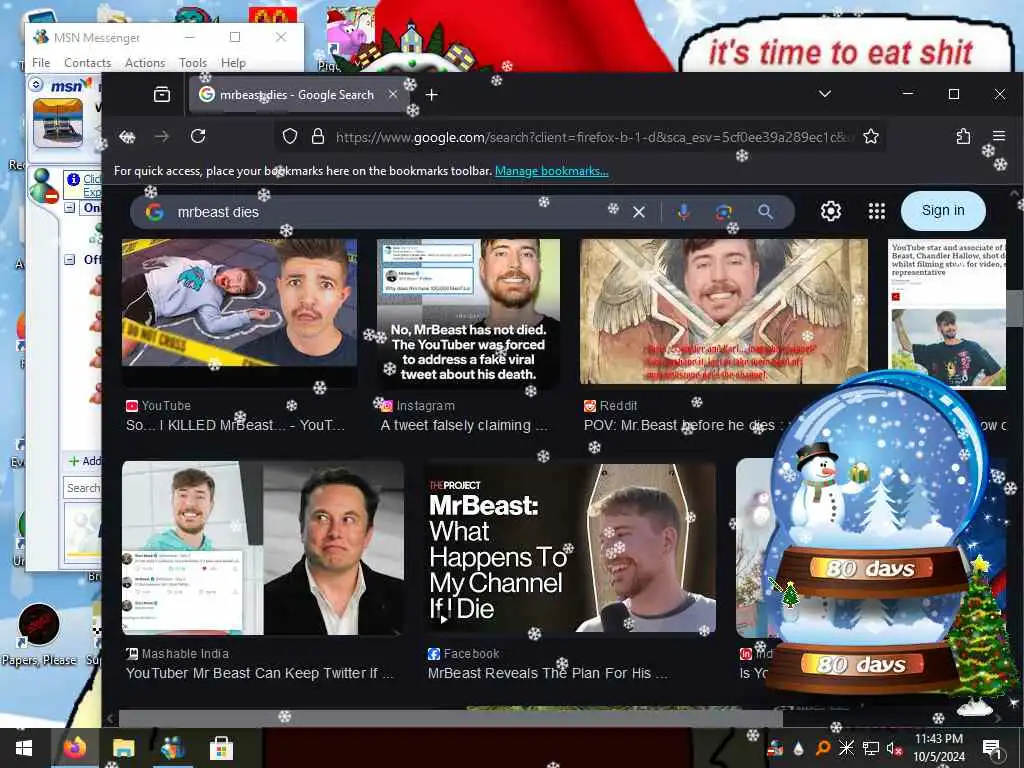This screenshot has width=1024, height=768.
Task: Open MSN Messenger Tools menu
Action: [x=193, y=63]
